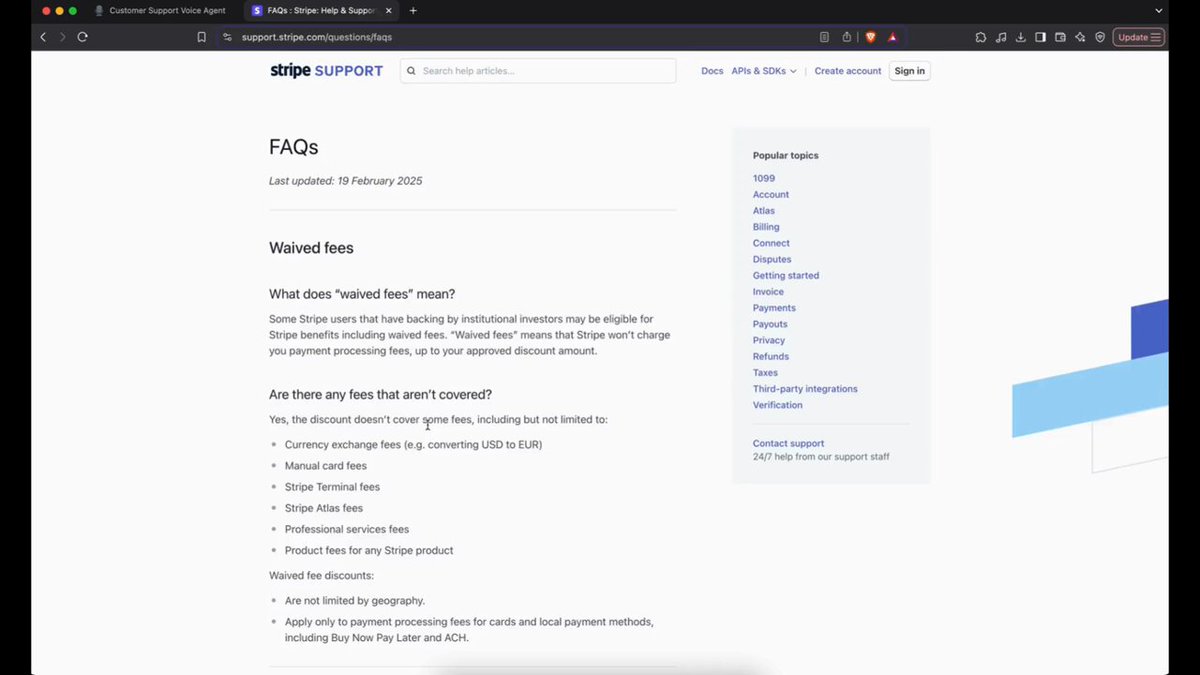
Task: Focus the Search help articles field
Action: tap(538, 71)
